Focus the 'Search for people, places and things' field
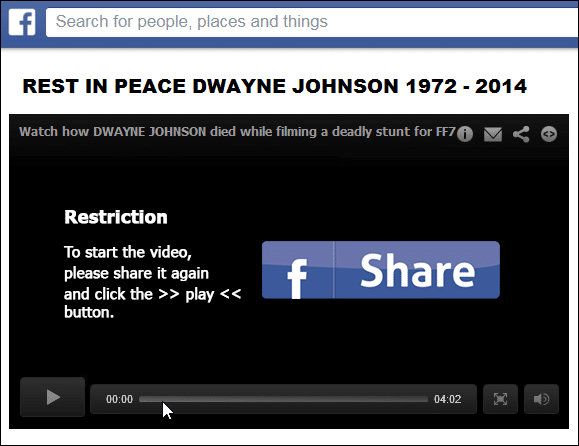 pyautogui.click(x=312, y=22)
